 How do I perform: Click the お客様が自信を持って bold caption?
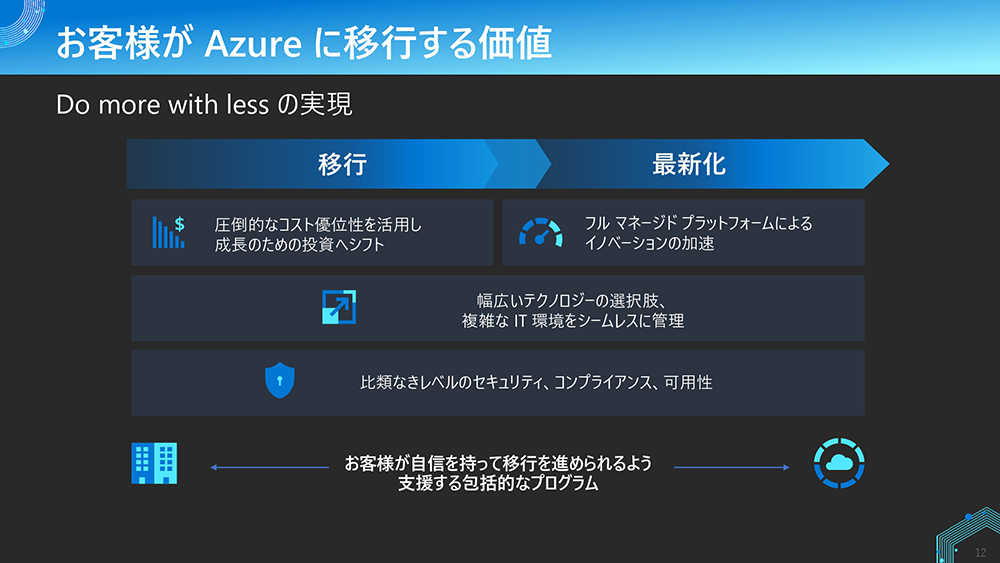point(498,463)
